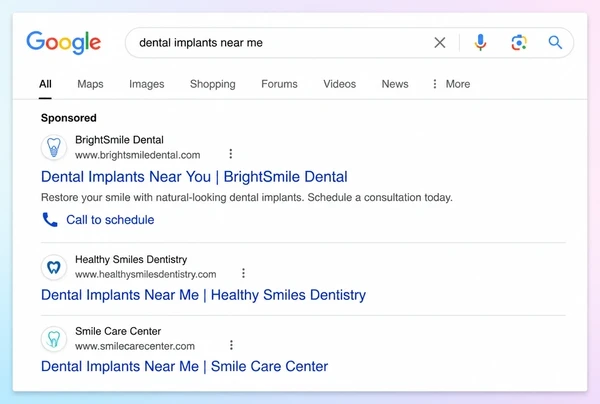
Task: Click the Smile Care Center tooth favicon
Action: (54, 339)
